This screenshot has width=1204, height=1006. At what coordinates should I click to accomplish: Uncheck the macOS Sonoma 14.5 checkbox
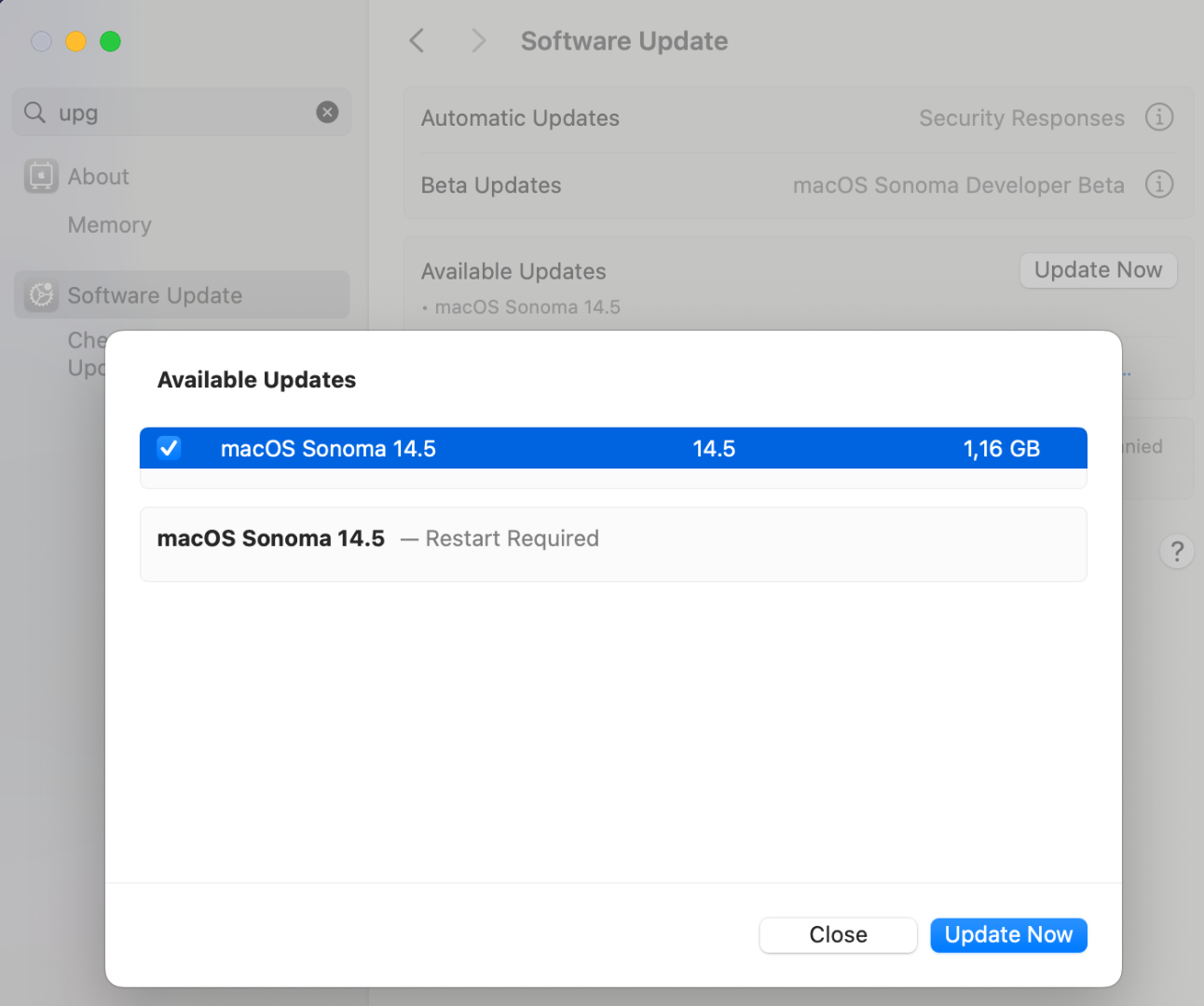click(x=169, y=448)
